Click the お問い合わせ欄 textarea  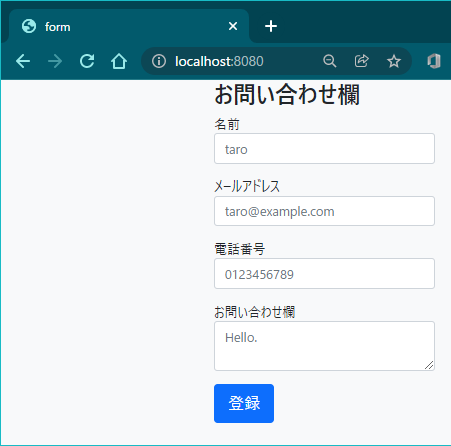[x=324, y=346]
